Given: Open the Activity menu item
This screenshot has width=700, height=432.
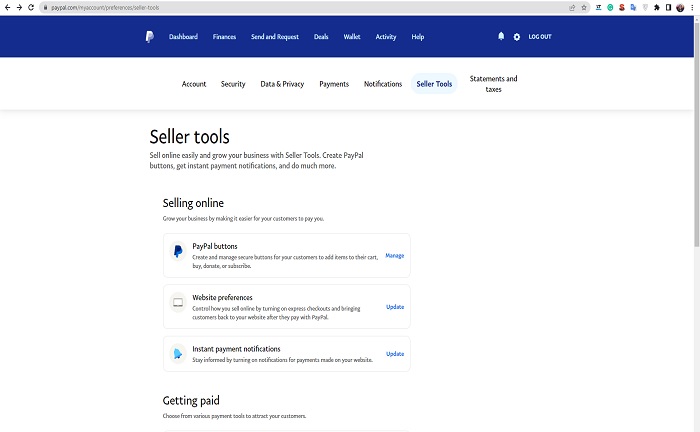Looking at the screenshot, I should 386,37.
